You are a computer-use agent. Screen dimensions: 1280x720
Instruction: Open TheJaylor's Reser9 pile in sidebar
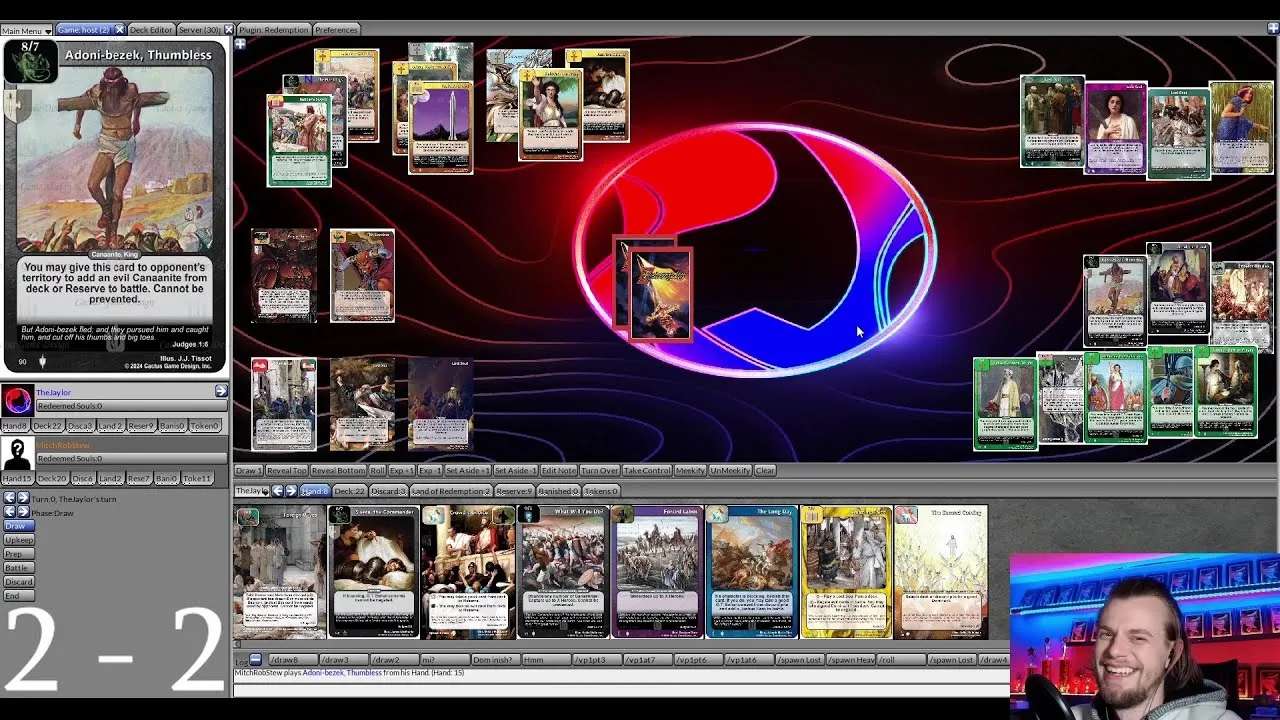[141, 426]
